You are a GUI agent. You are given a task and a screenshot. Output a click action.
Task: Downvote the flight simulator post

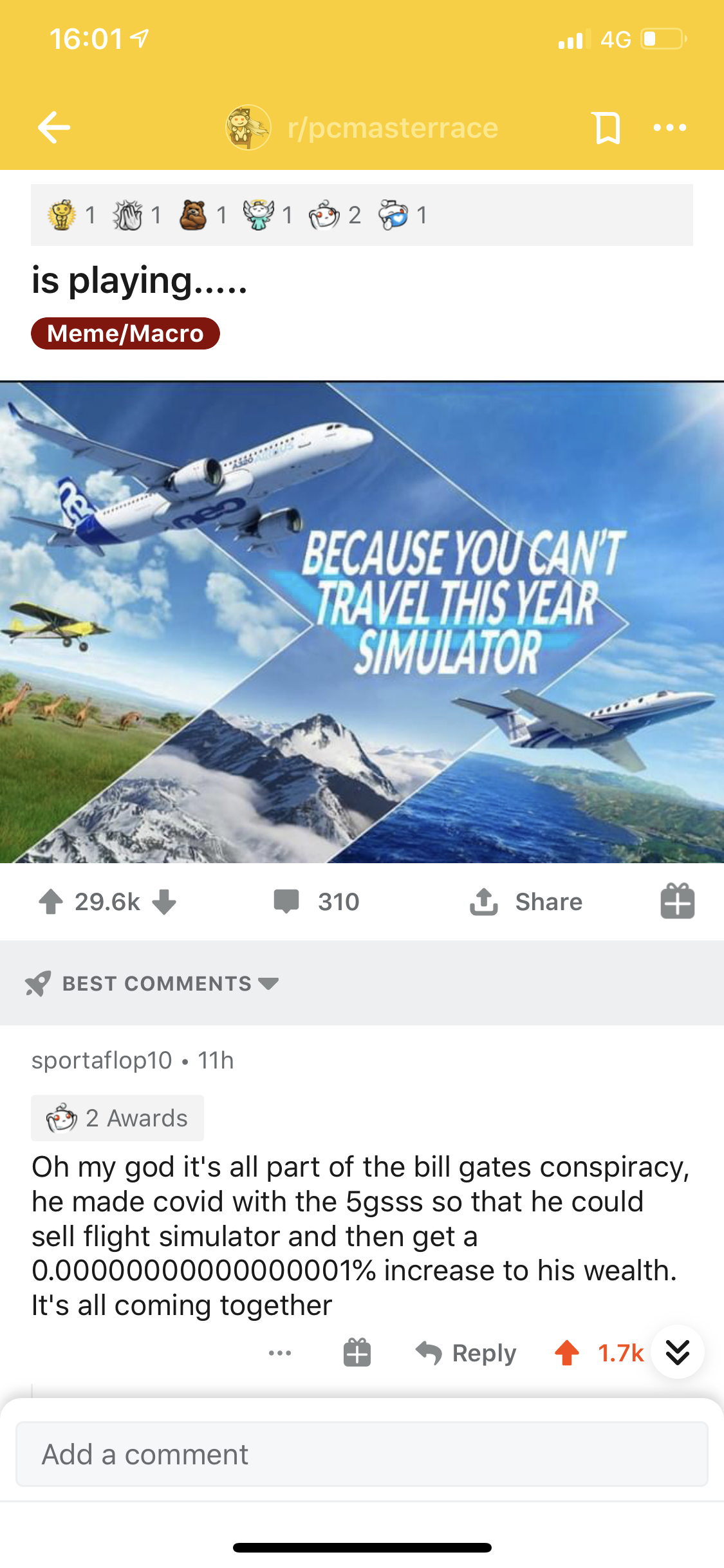tap(164, 902)
